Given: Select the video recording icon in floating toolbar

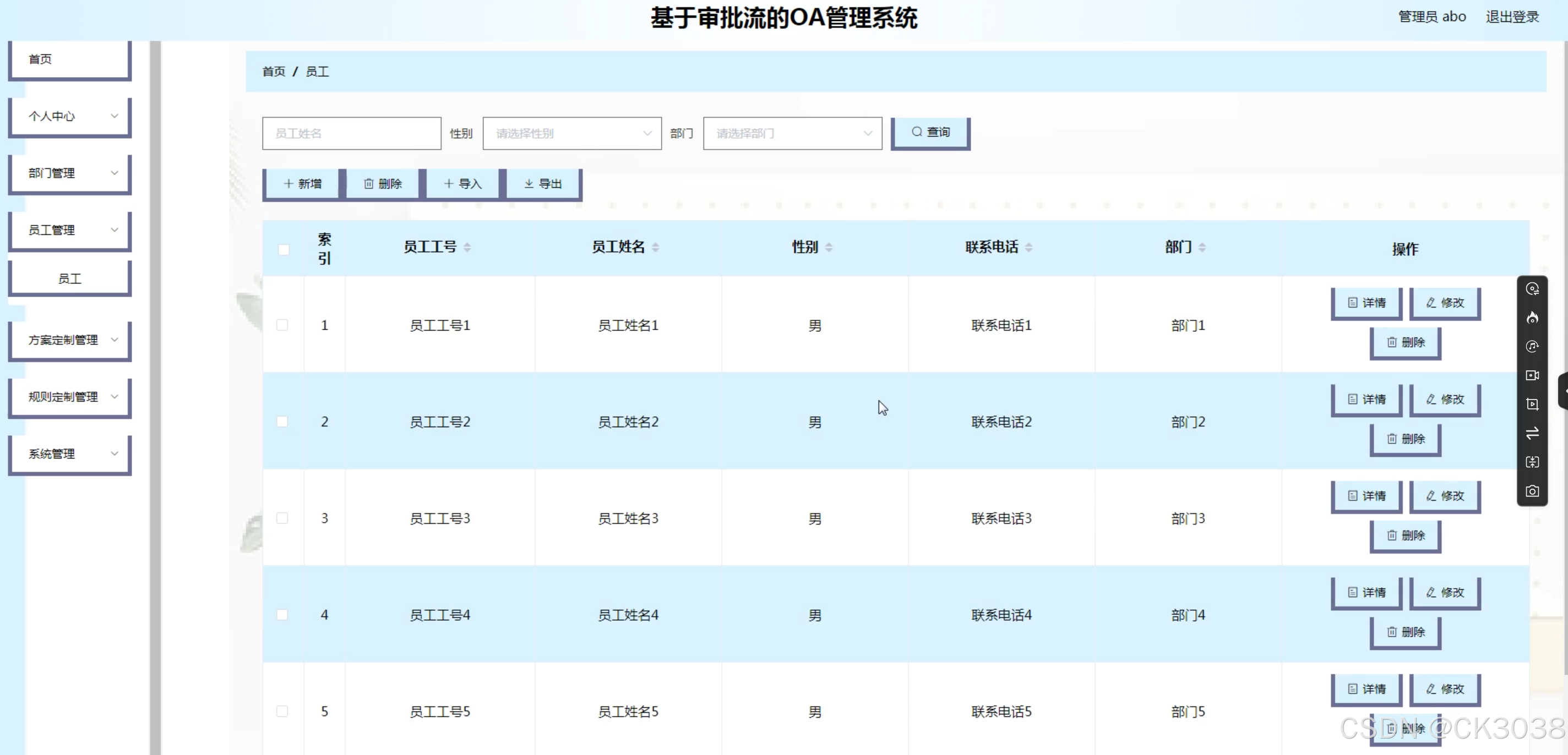Looking at the screenshot, I should pos(1533,375).
